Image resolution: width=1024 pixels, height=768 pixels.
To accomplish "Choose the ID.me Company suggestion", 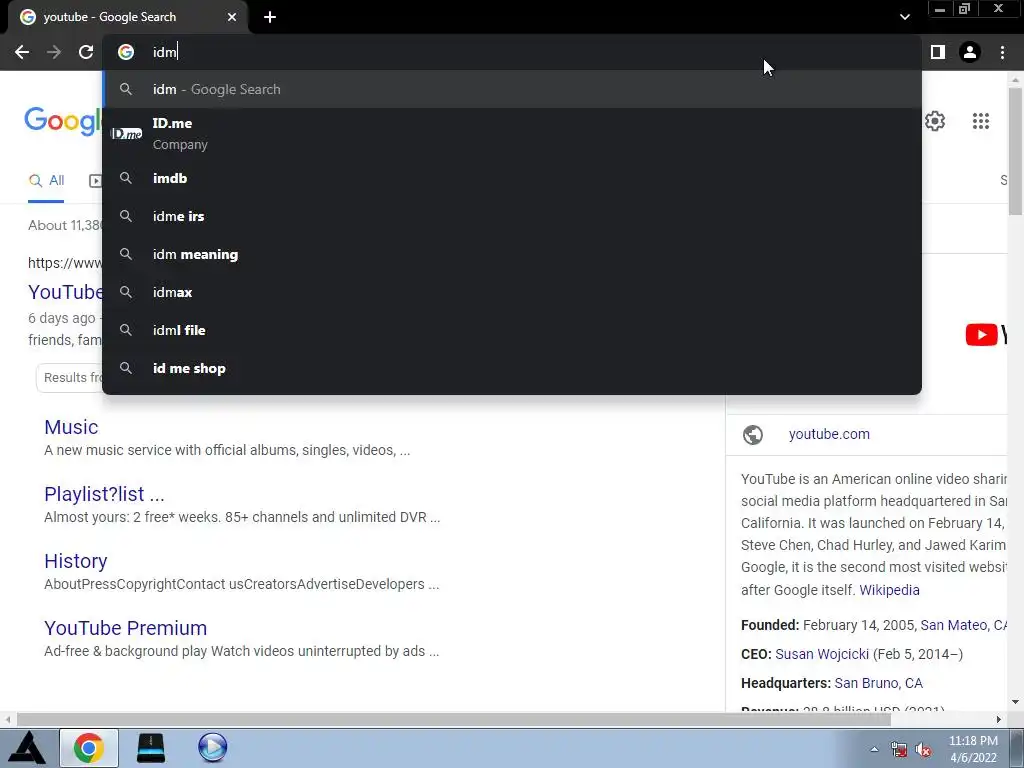I will pos(512,134).
